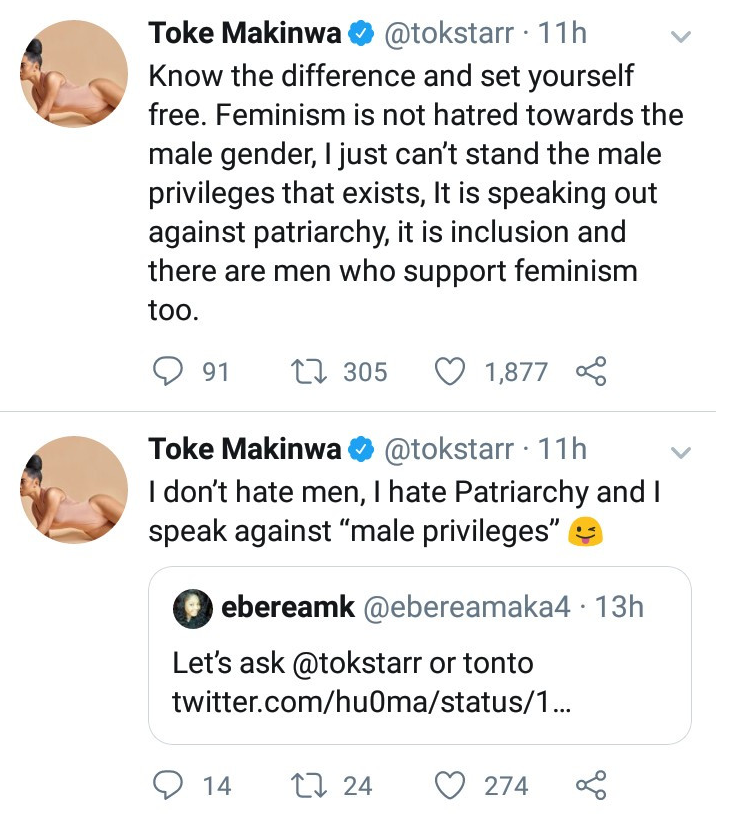Click the Toke Makinwa name on second tweet
This screenshot has height=831, width=751.
click(244, 450)
